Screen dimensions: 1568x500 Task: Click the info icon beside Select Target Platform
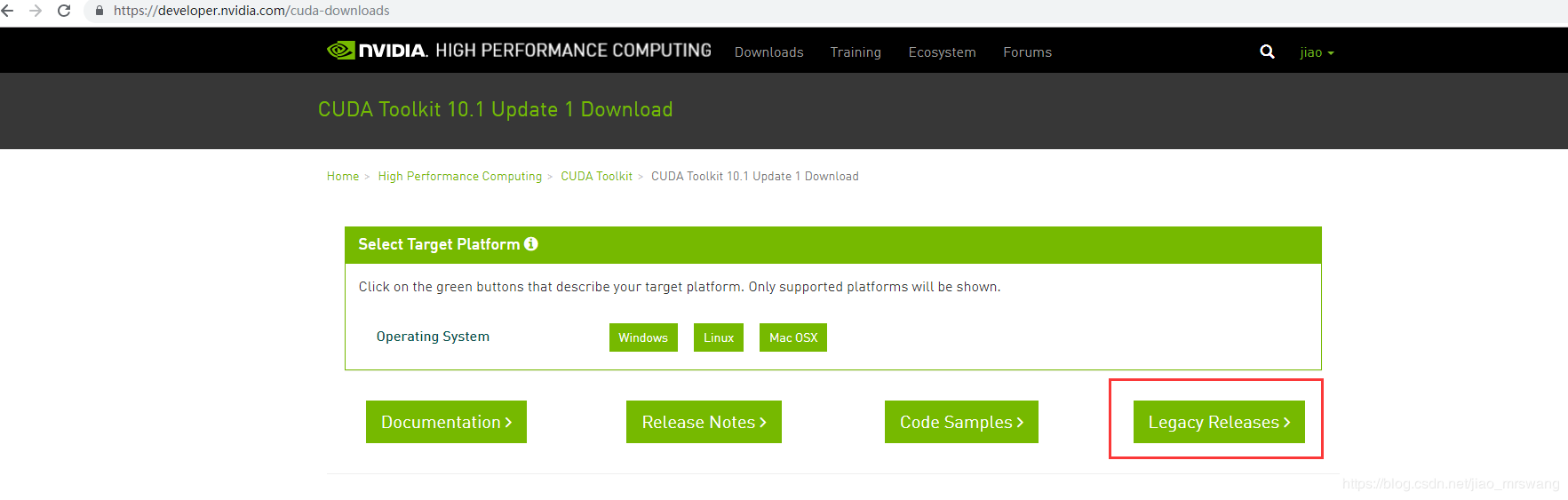[531, 244]
